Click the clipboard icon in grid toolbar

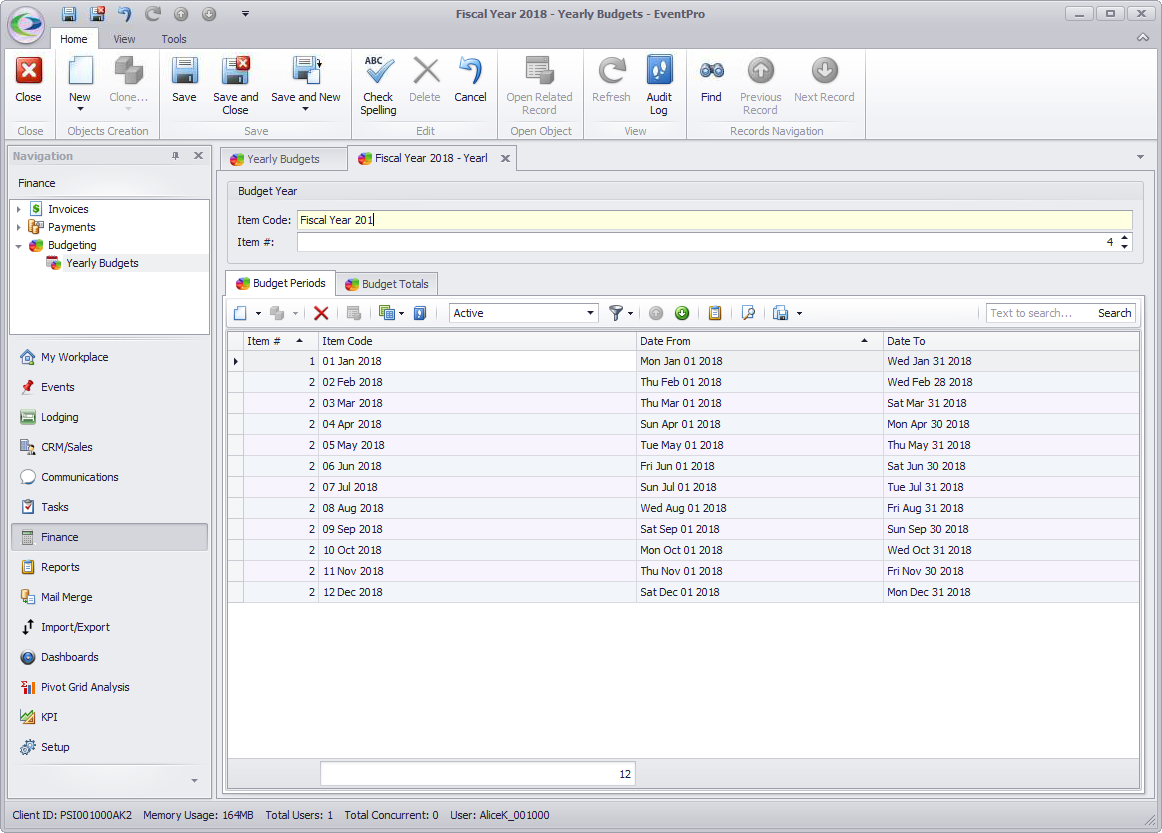[x=714, y=313]
